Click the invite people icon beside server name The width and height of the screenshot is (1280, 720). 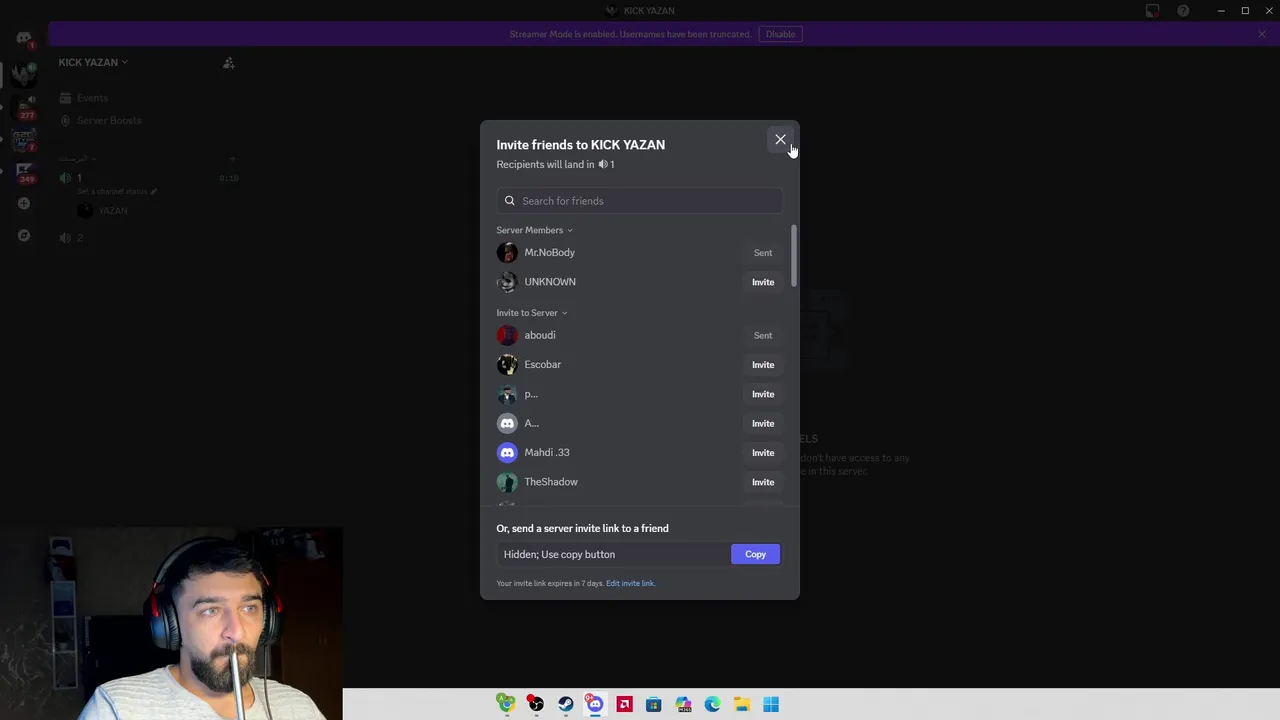coord(229,63)
